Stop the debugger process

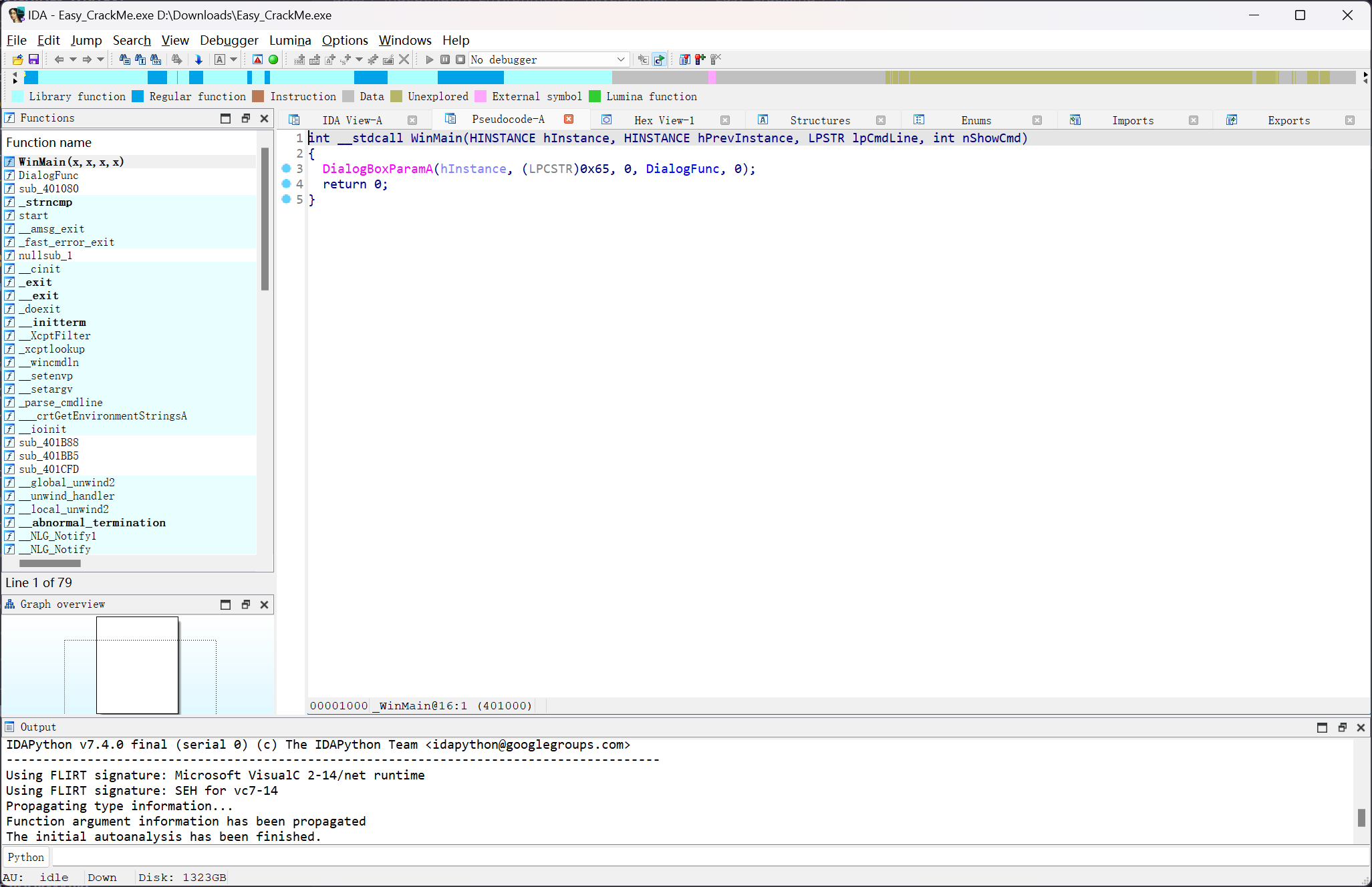click(x=460, y=59)
